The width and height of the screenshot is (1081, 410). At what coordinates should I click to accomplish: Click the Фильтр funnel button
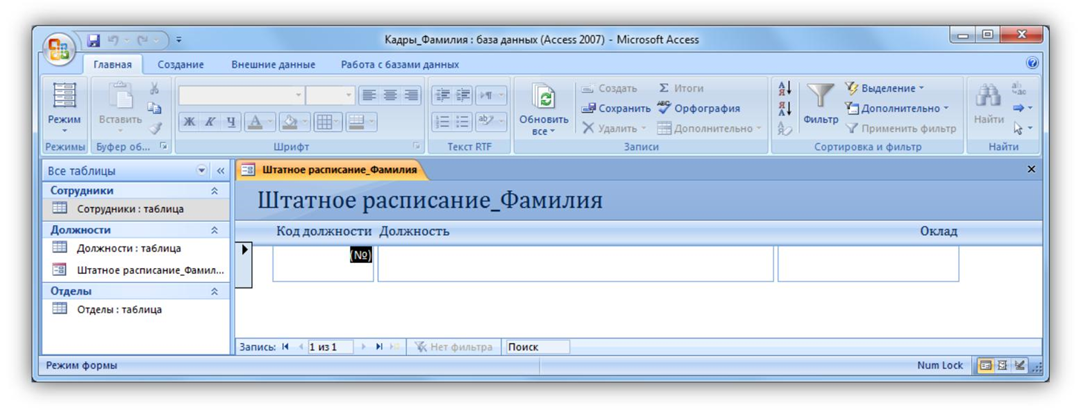pyautogui.click(x=820, y=105)
